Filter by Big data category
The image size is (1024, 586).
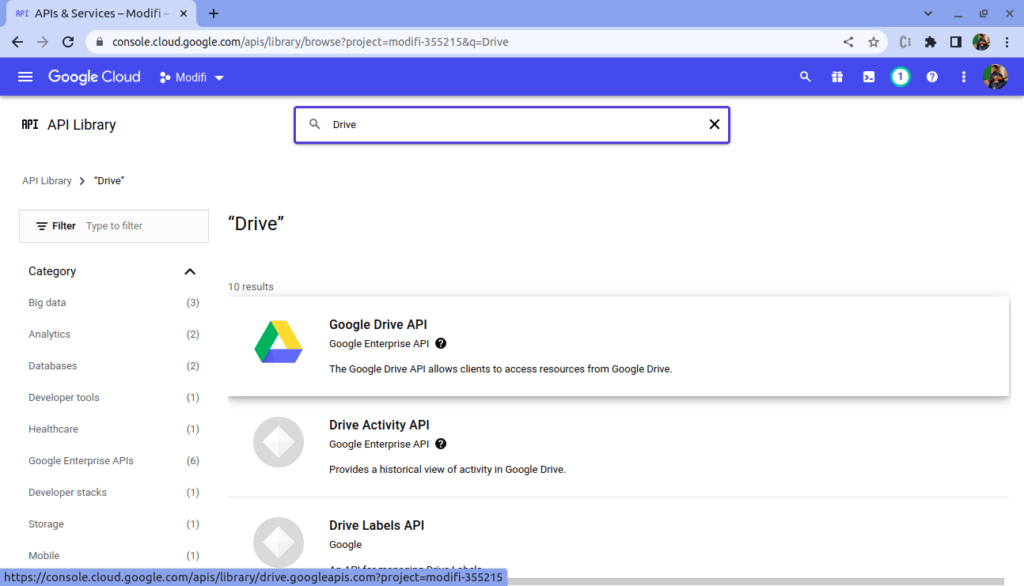point(47,303)
